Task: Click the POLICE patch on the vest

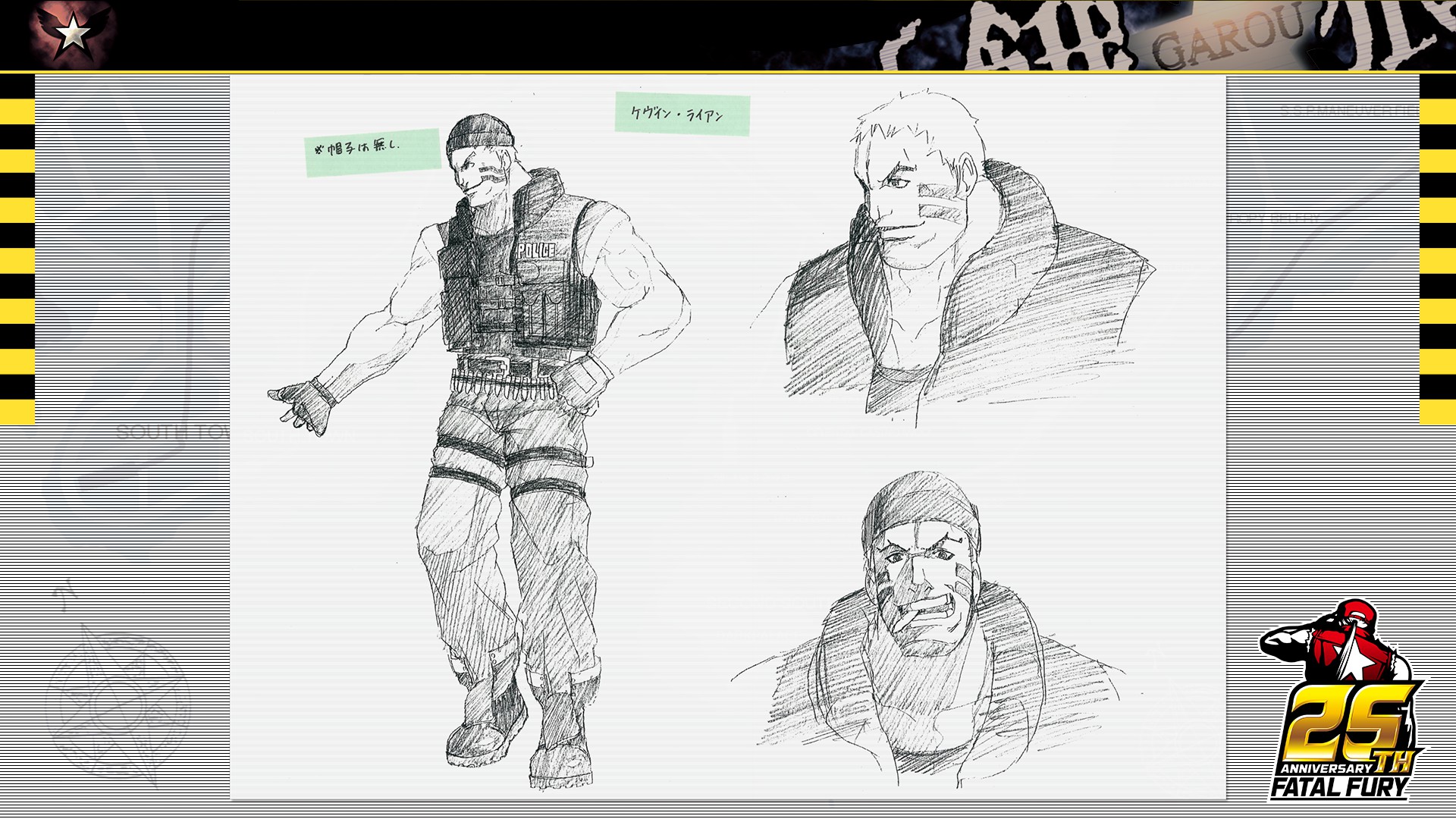Action: (x=535, y=251)
